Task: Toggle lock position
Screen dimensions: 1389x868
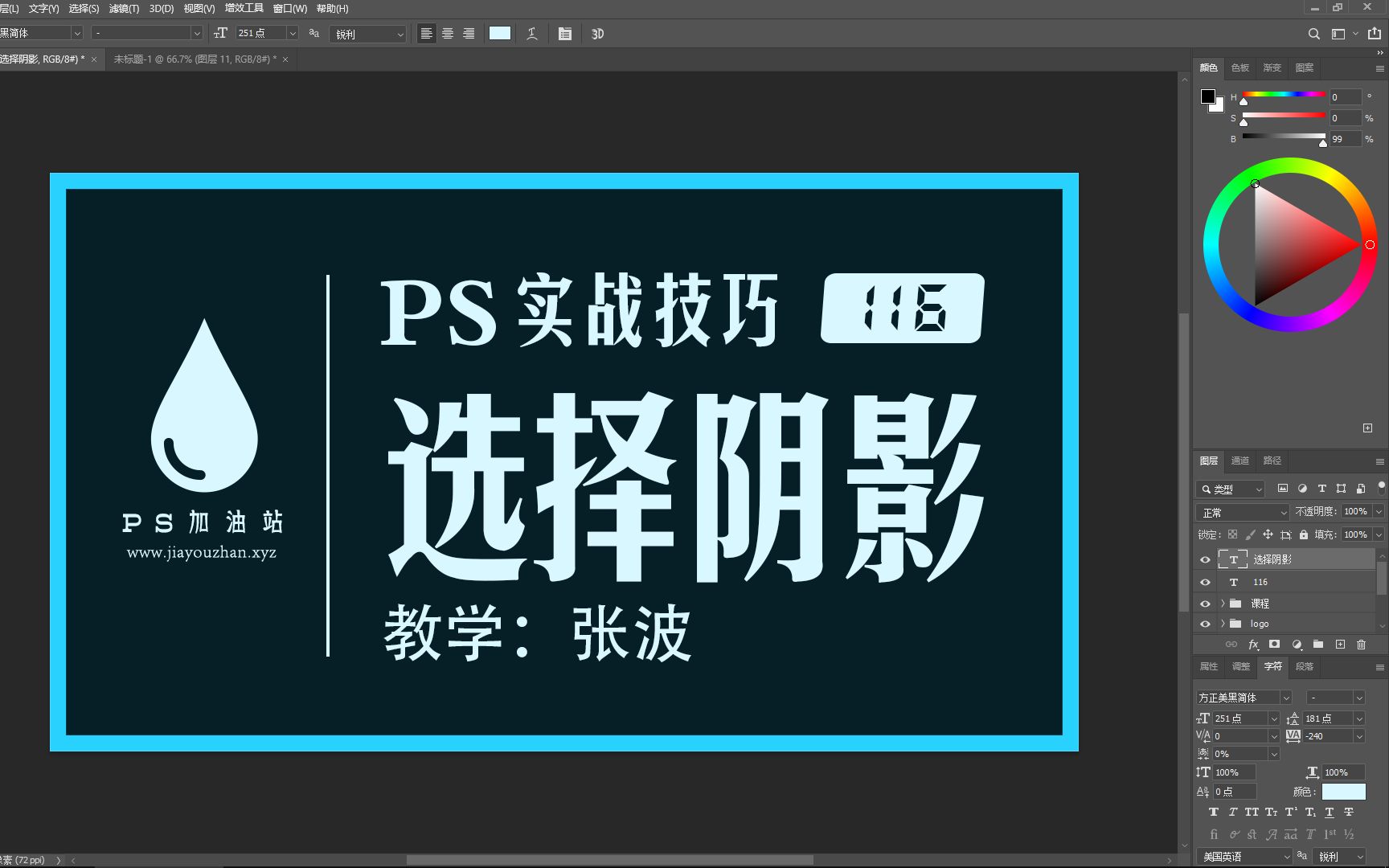Action: click(x=1268, y=534)
